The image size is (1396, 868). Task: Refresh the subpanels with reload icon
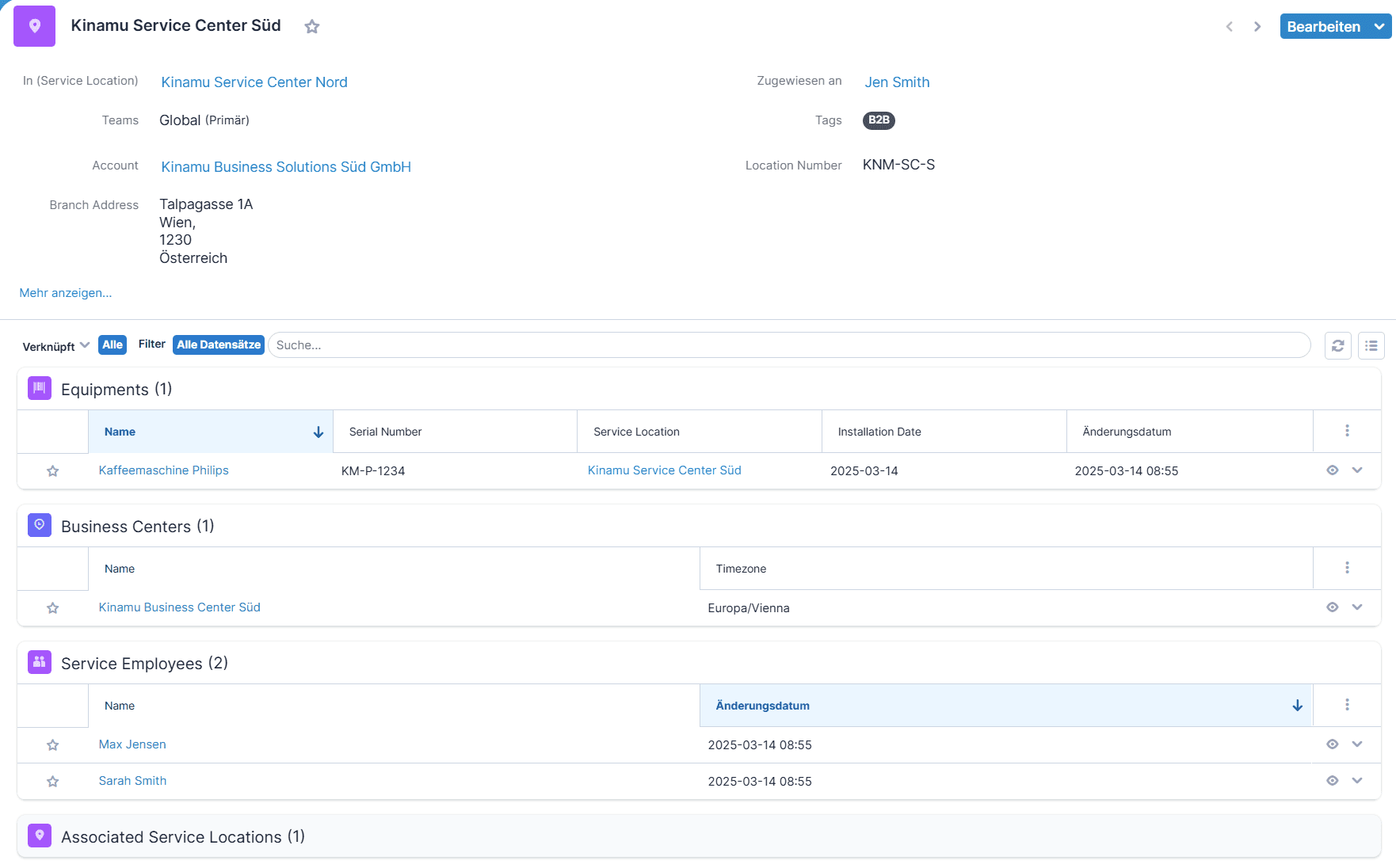pos(1338,345)
